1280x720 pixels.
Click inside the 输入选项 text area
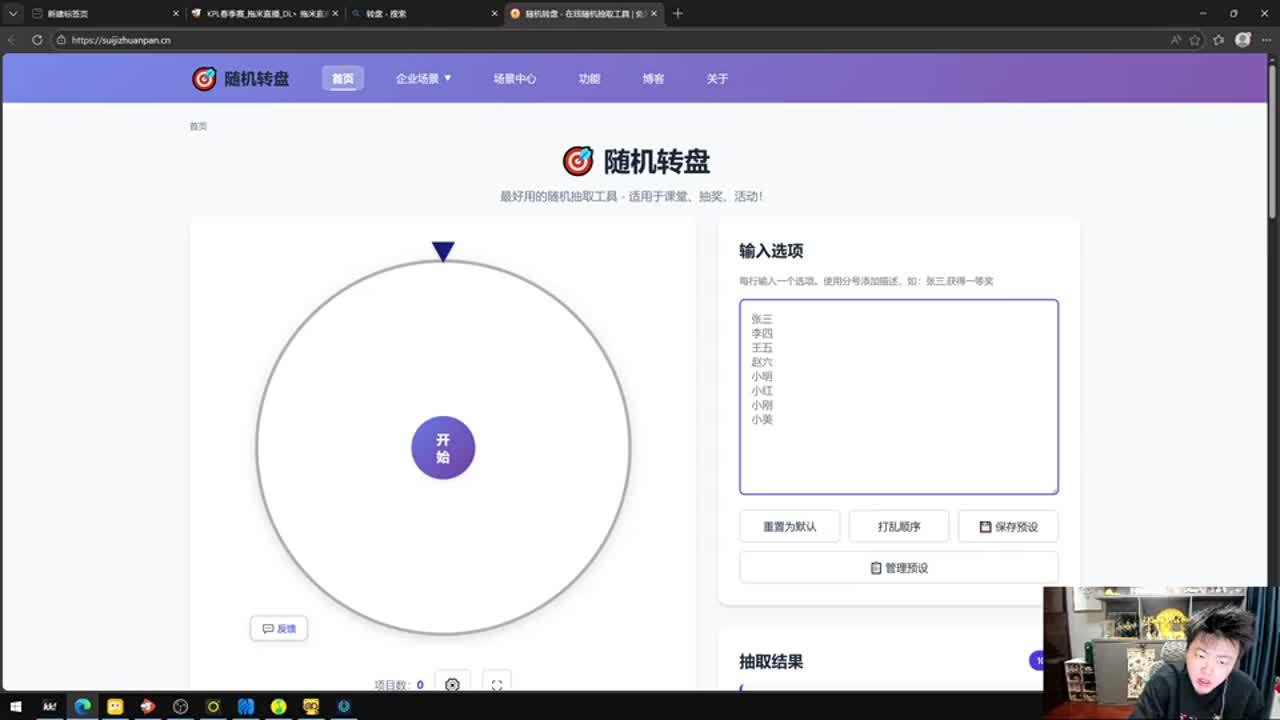pyautogui.click(x=899, y=397)
